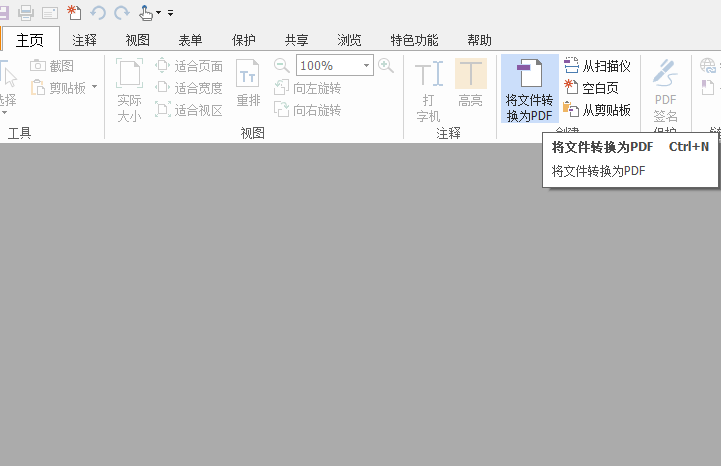
Task: Choose 适合页面 fit page option
Action: 189,66
